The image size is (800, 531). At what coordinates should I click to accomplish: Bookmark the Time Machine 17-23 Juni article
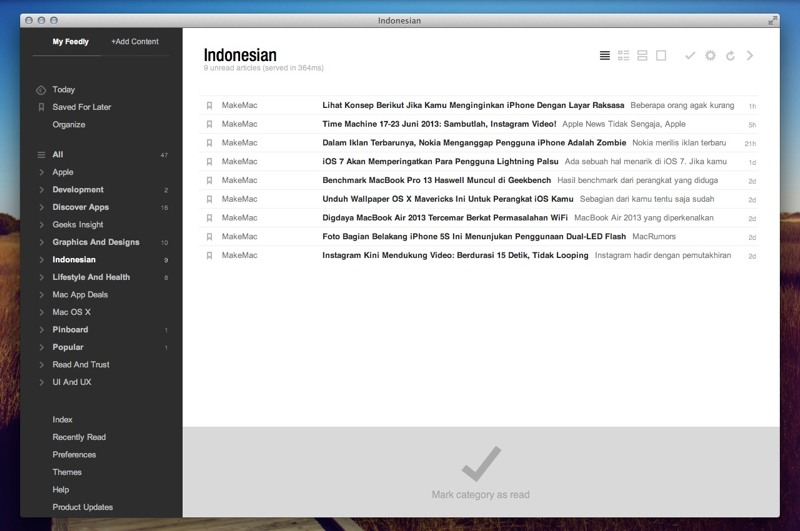[x=209, y=124]
